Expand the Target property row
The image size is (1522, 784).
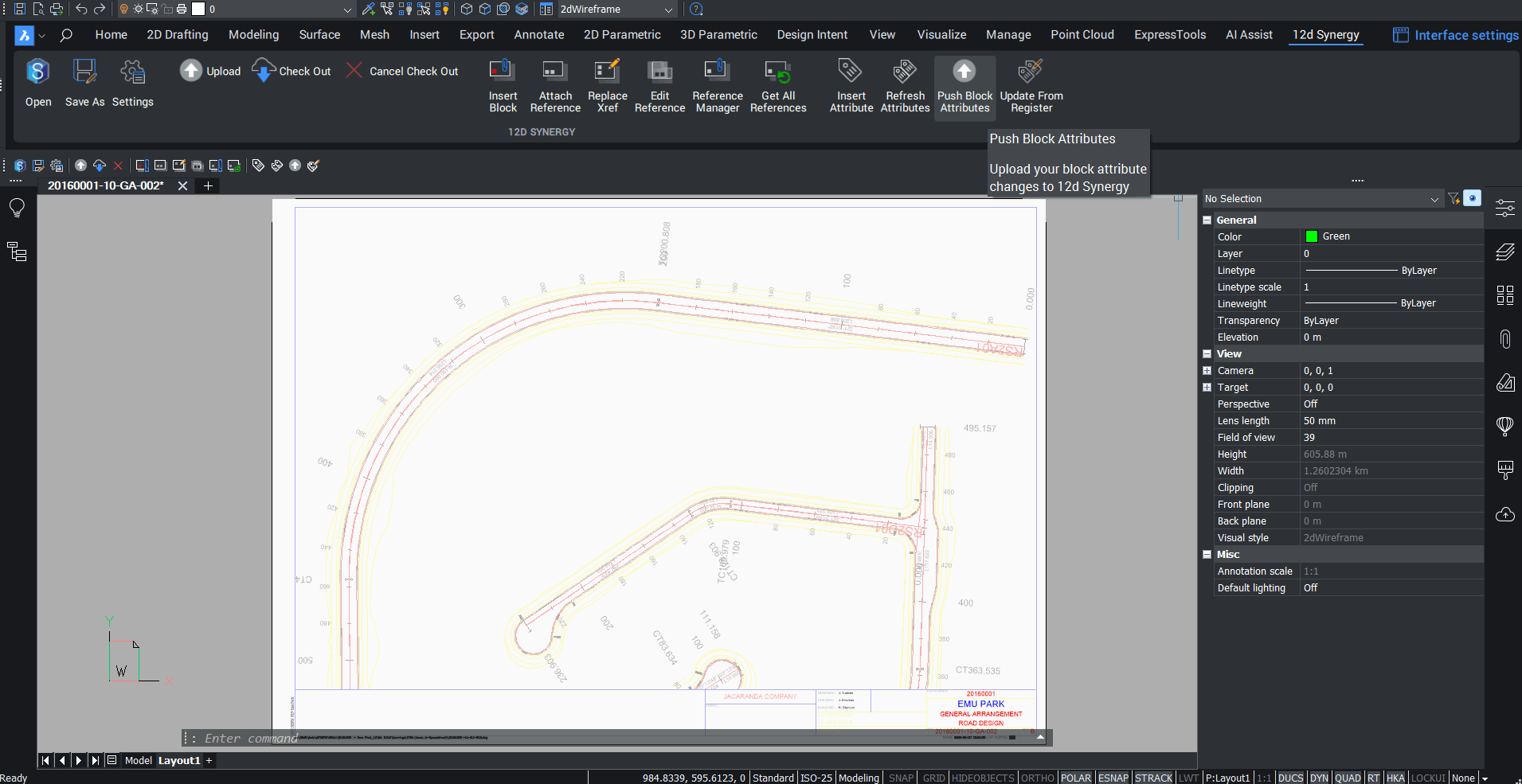pyautogui.click(x=1207, y=388)
